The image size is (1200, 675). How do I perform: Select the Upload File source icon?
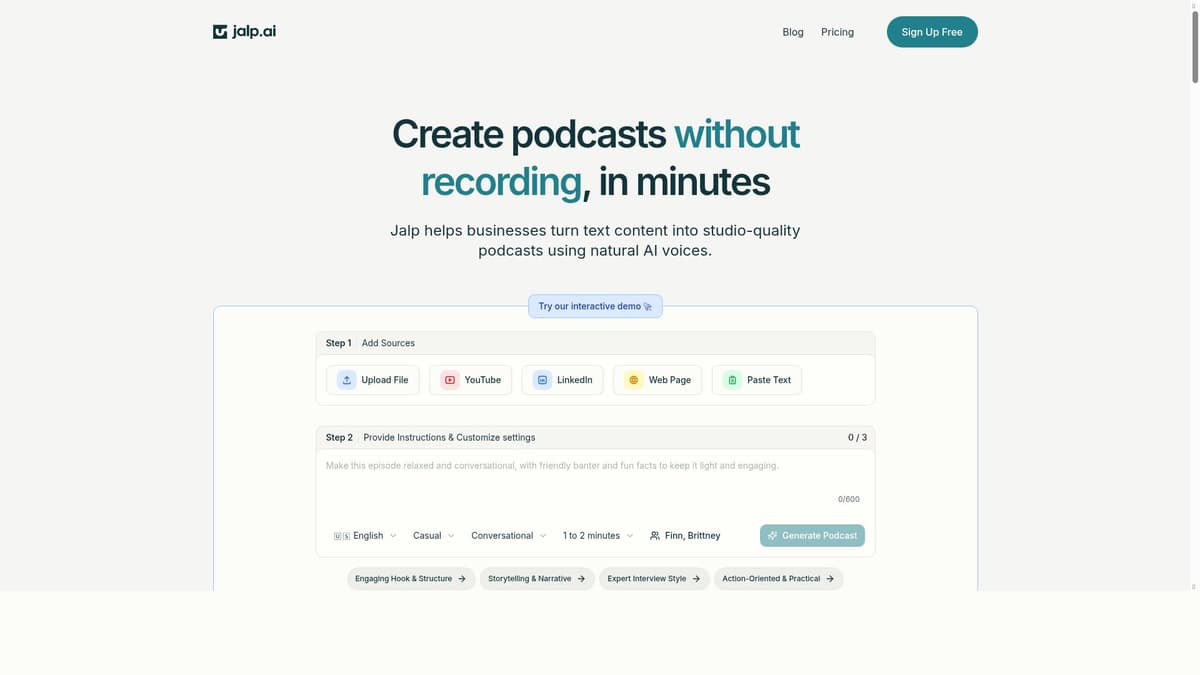[346, 379]
